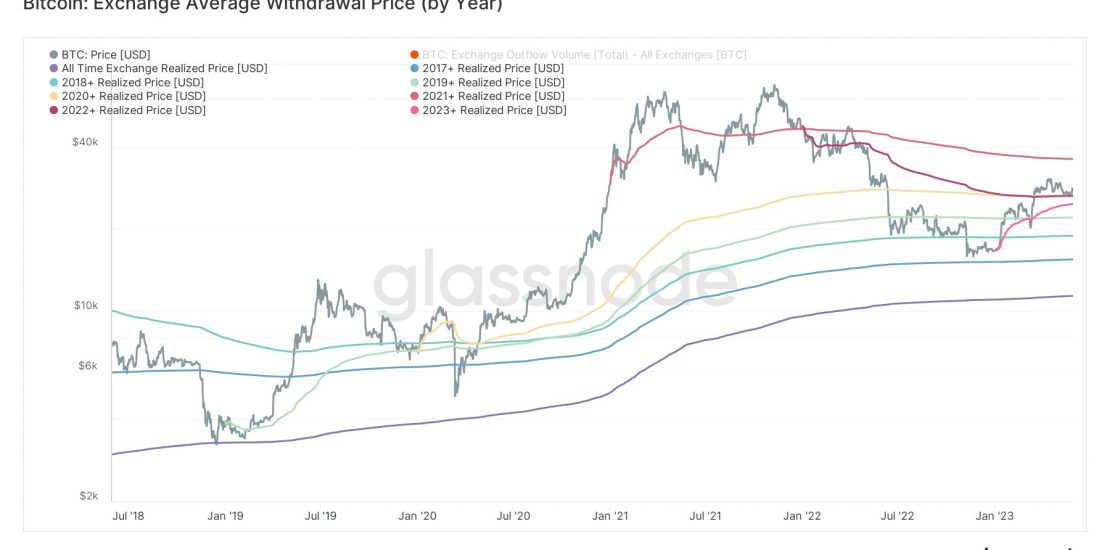Image resolution: width=1110 pixels, height=550 pixels.
Task: Click the Jan '21 x-axis date label
Action: 609,516
